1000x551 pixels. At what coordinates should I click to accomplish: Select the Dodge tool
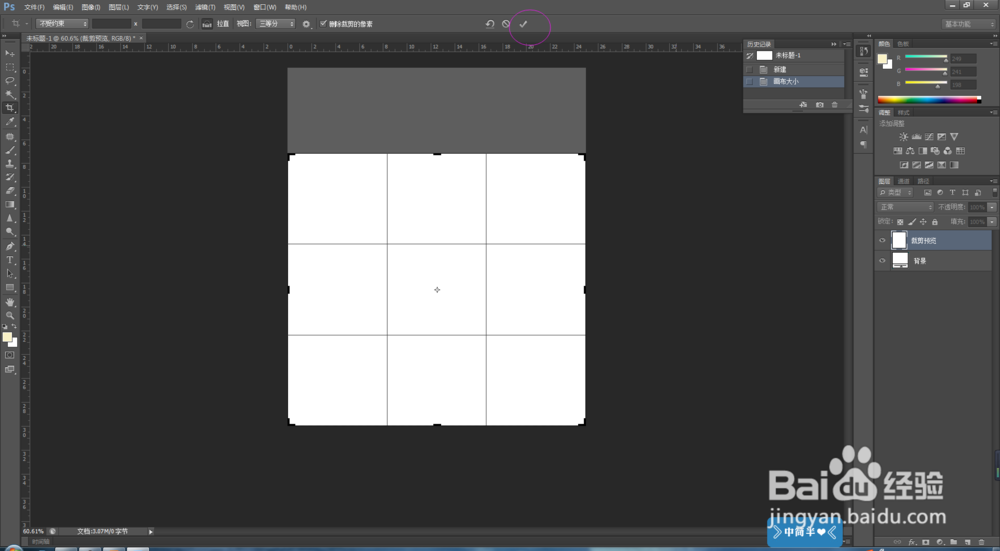(10, 232)
